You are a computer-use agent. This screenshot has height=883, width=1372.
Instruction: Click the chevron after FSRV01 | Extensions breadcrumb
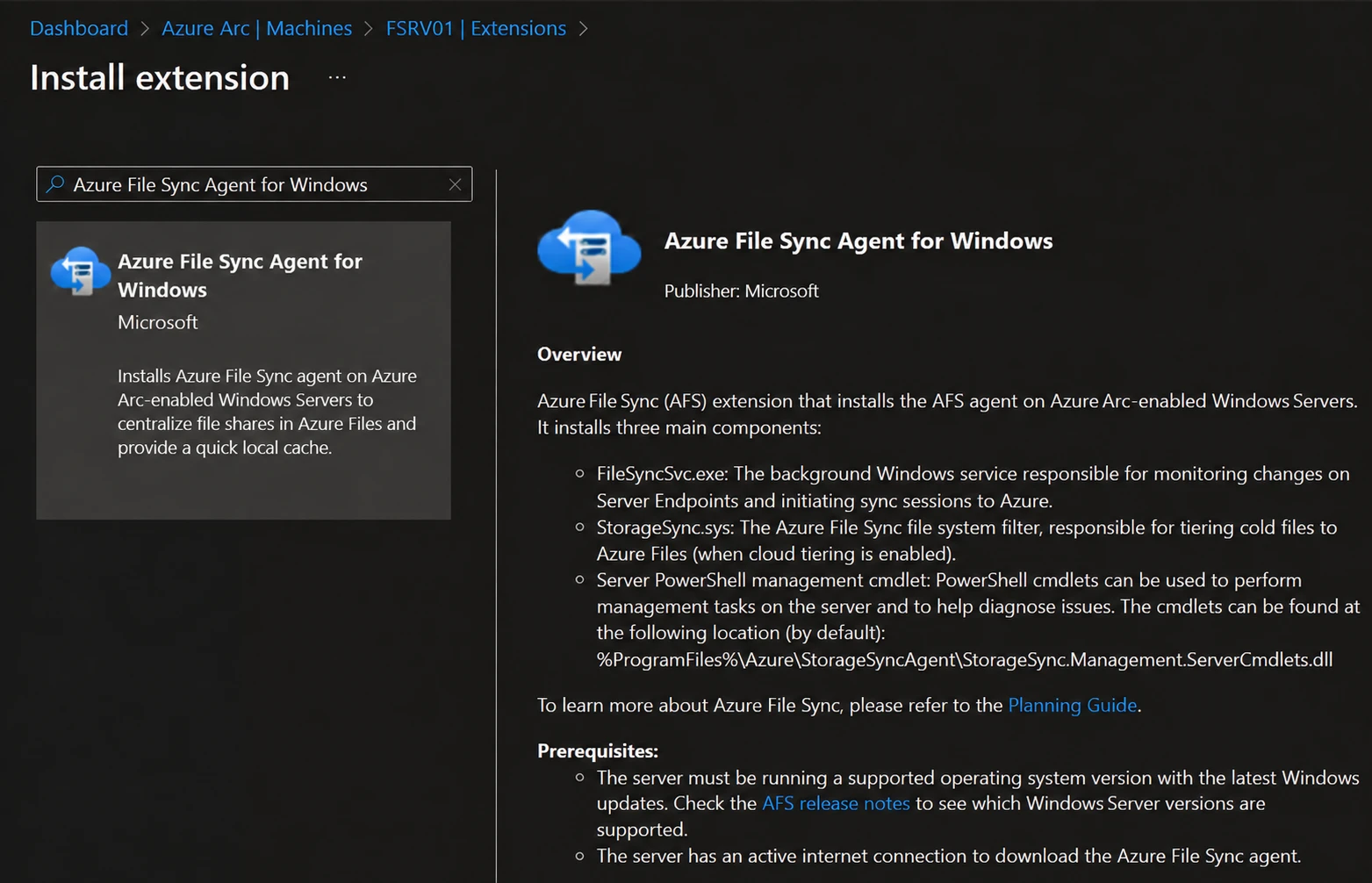[583, 29]
